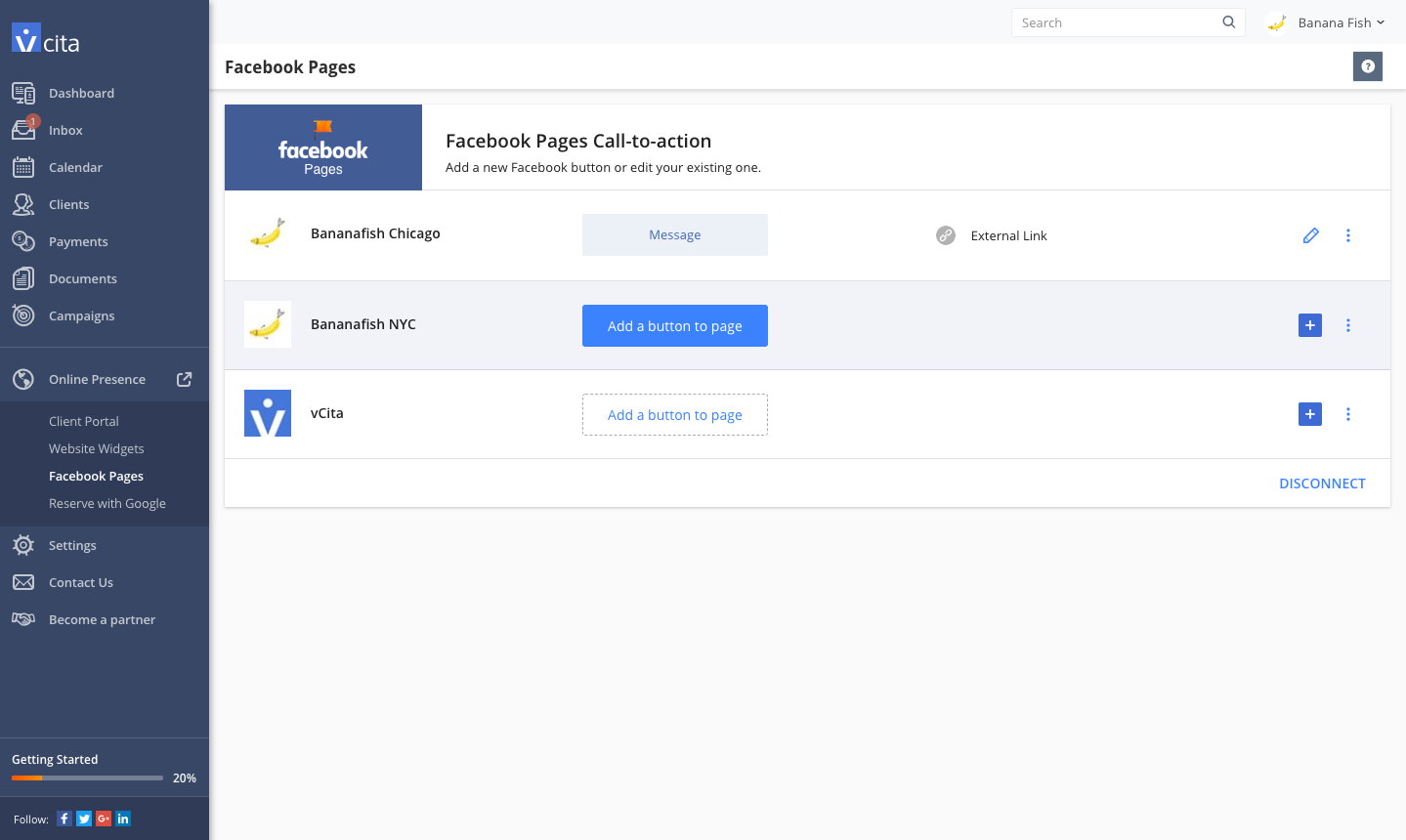Click the Contact Us envelope icon

tap(23, 582)
